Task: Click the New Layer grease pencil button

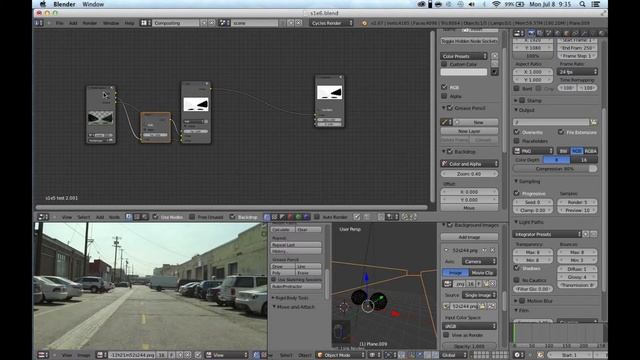Action: point(469,131)
